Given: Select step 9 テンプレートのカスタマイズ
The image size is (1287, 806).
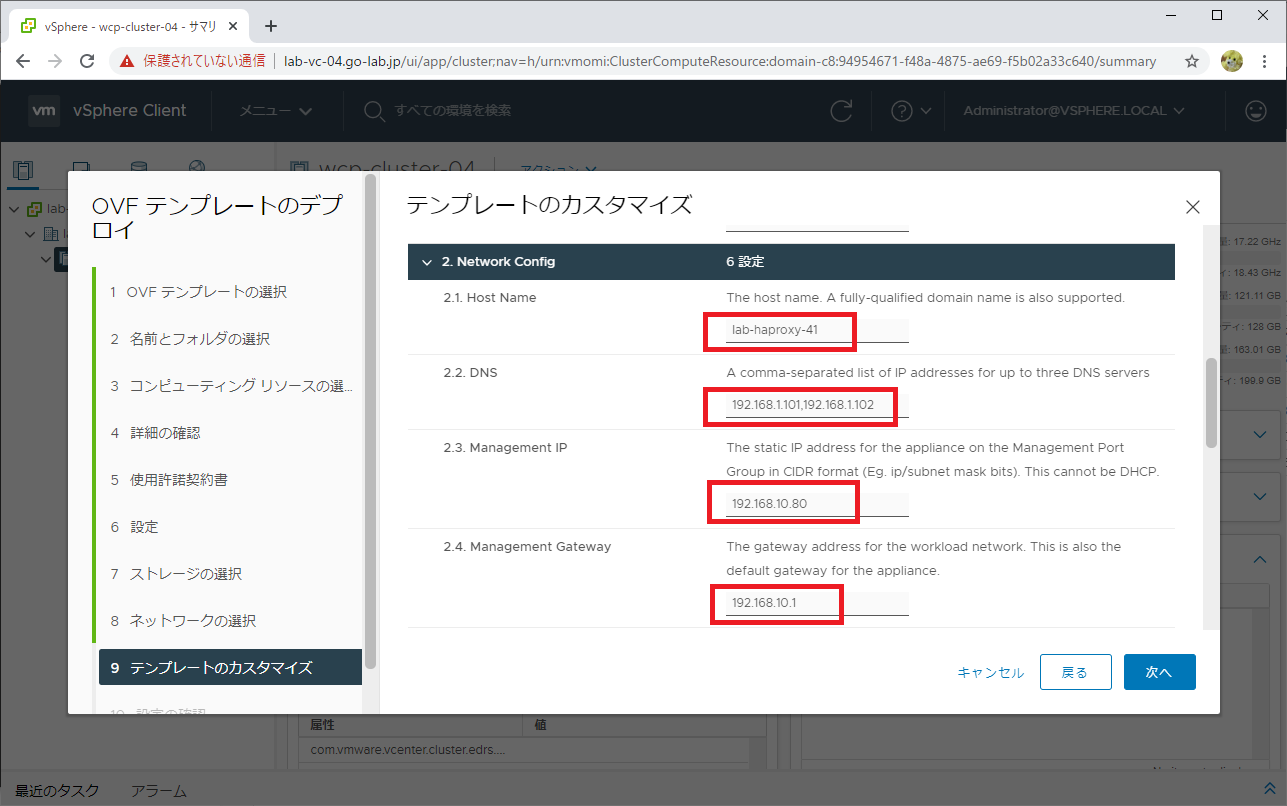Looking at the screenshot, I should click(230, 668).
